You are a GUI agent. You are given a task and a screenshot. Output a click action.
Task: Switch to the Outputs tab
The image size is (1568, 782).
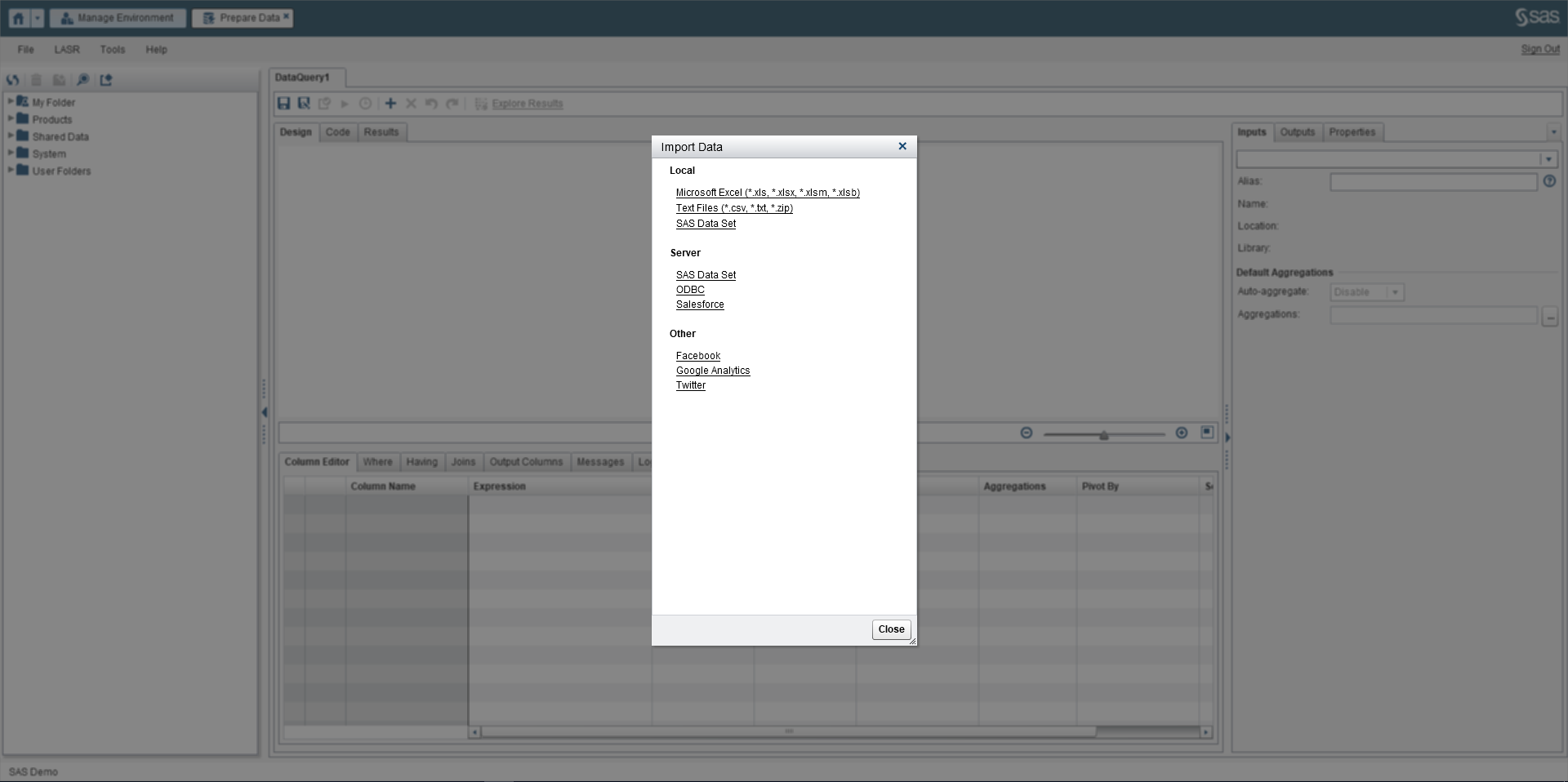click(x=1297, y=132)
